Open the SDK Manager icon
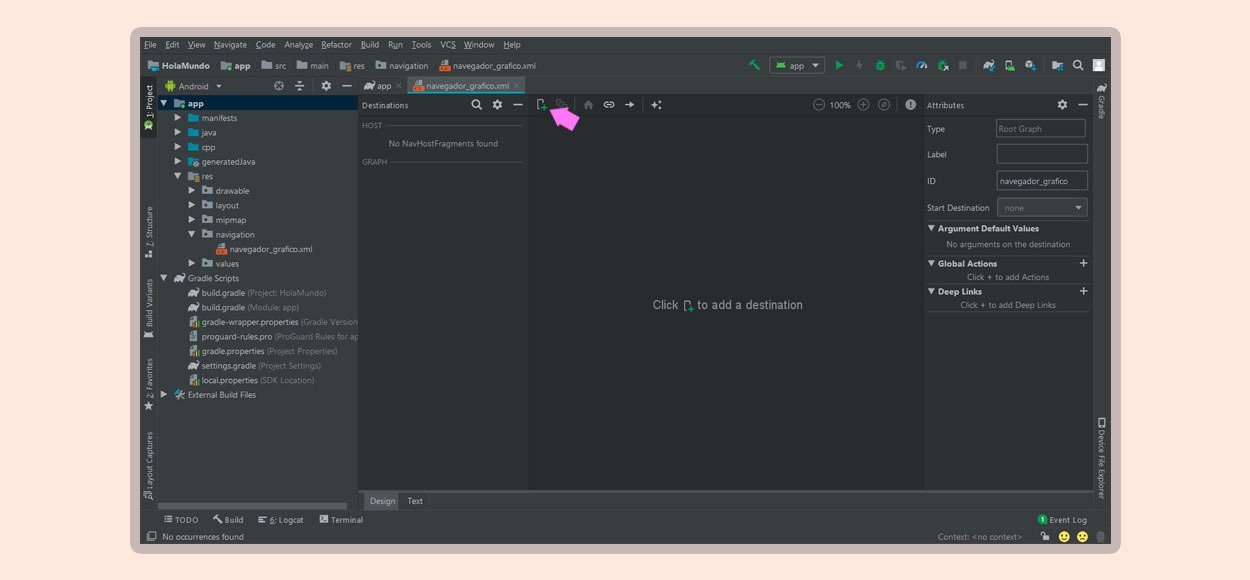This screenshot has height=580, width=1250. [x=1030, y=65]
